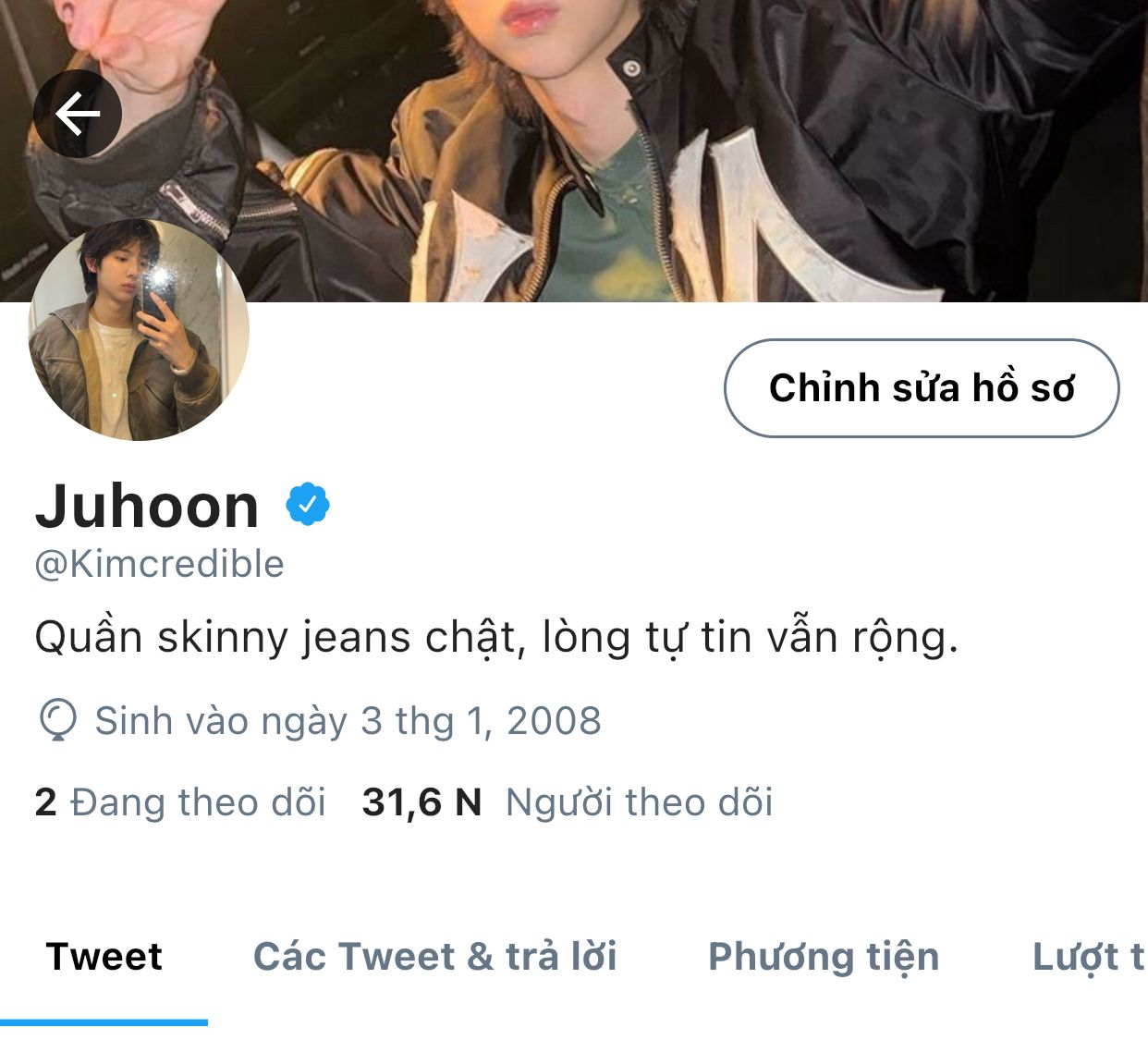Screen dimensions: 1148x1040
Task: Open the header banner image
Action: [x=574, y=151]
